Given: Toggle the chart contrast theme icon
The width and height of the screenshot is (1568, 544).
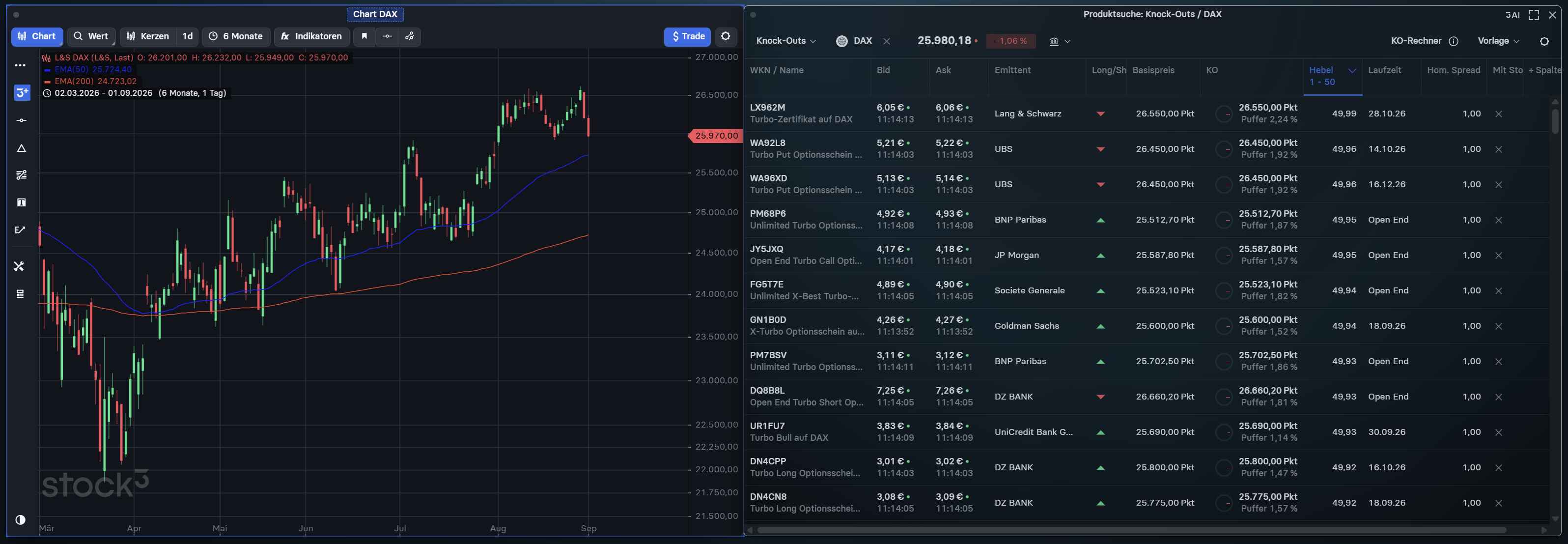Looking at the screenshot, I should (x=21, y=519).
